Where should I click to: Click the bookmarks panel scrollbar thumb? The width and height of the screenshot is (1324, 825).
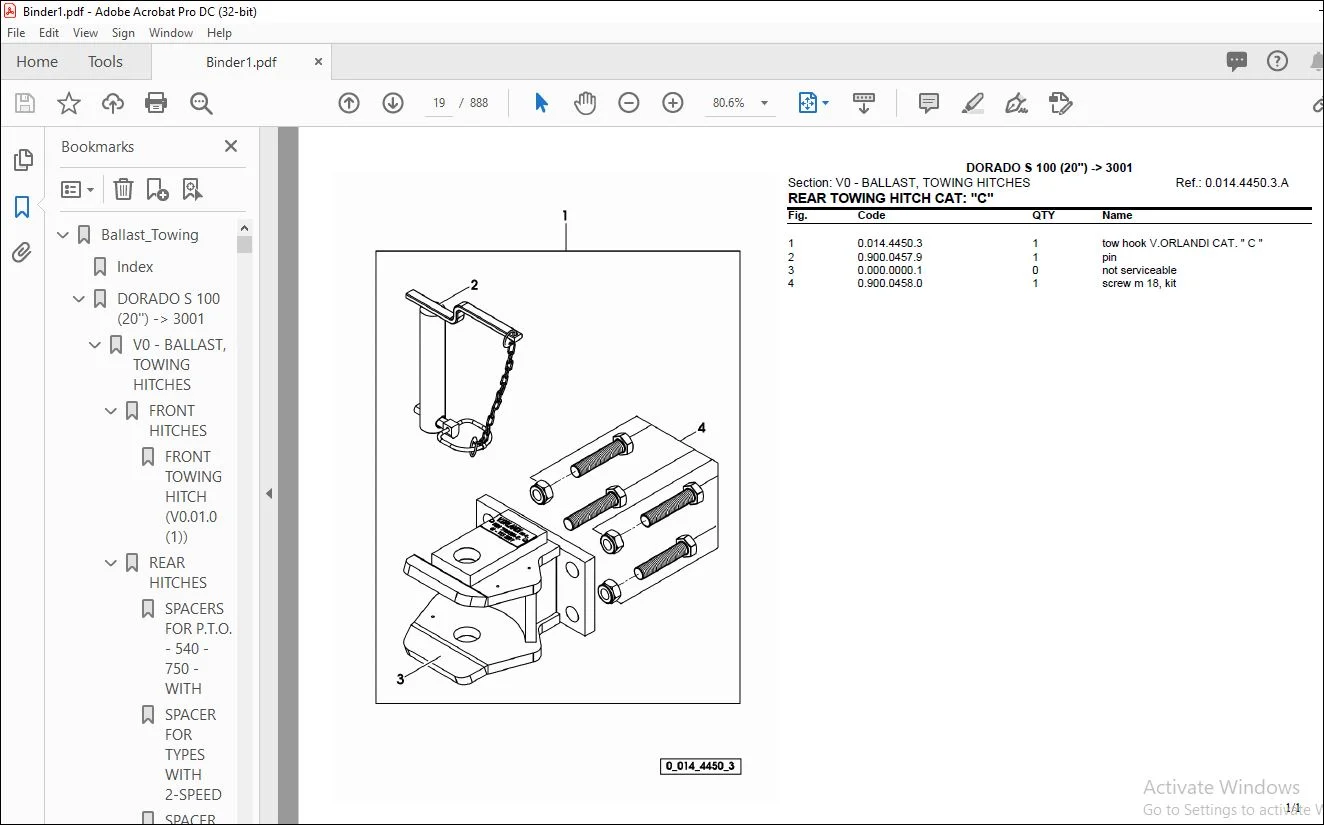point(245,243)
